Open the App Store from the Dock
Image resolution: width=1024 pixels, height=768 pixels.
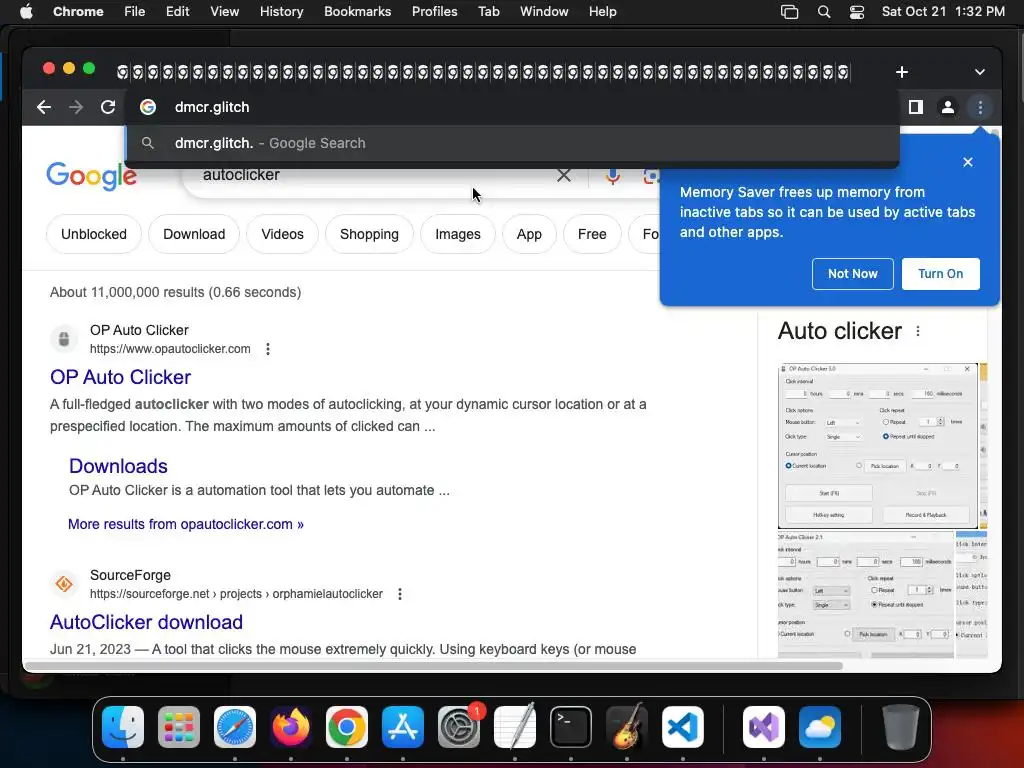click(x=403, y=727)
